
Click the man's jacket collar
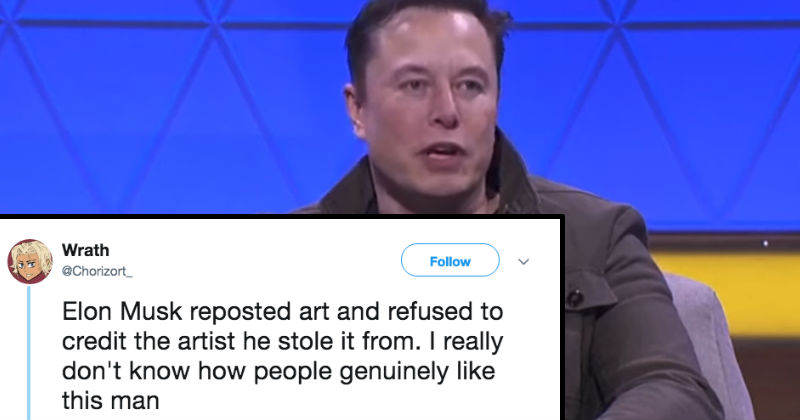click(x=510, y=174)
